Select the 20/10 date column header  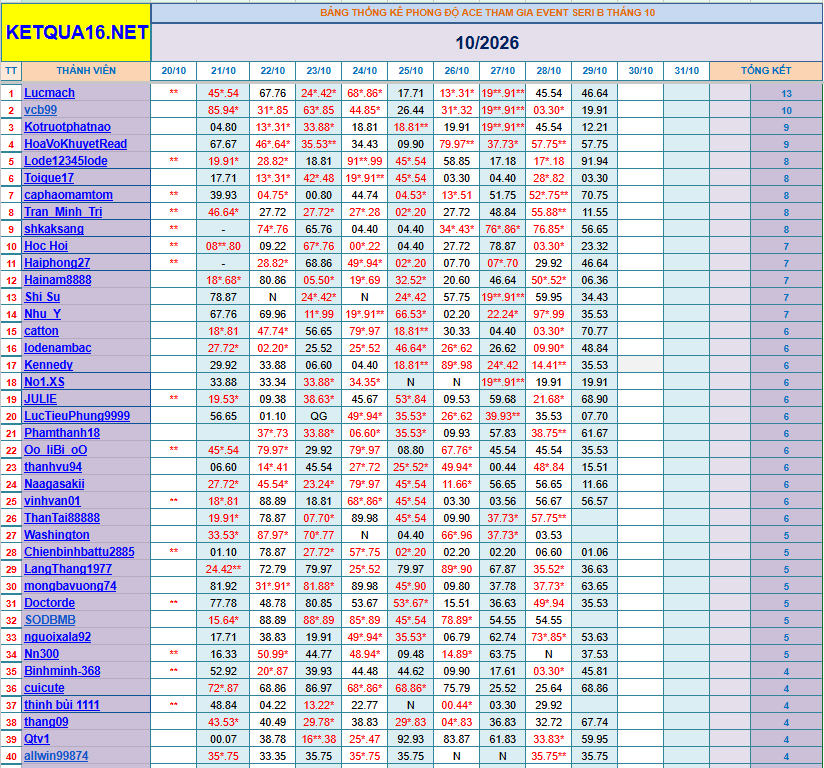[x=173, y=71]
